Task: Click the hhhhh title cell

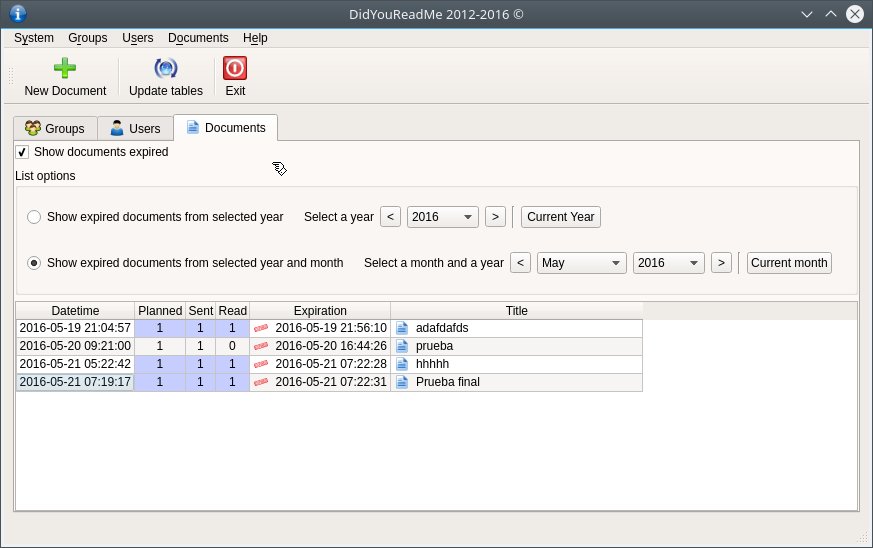Action: coord(517,364)
